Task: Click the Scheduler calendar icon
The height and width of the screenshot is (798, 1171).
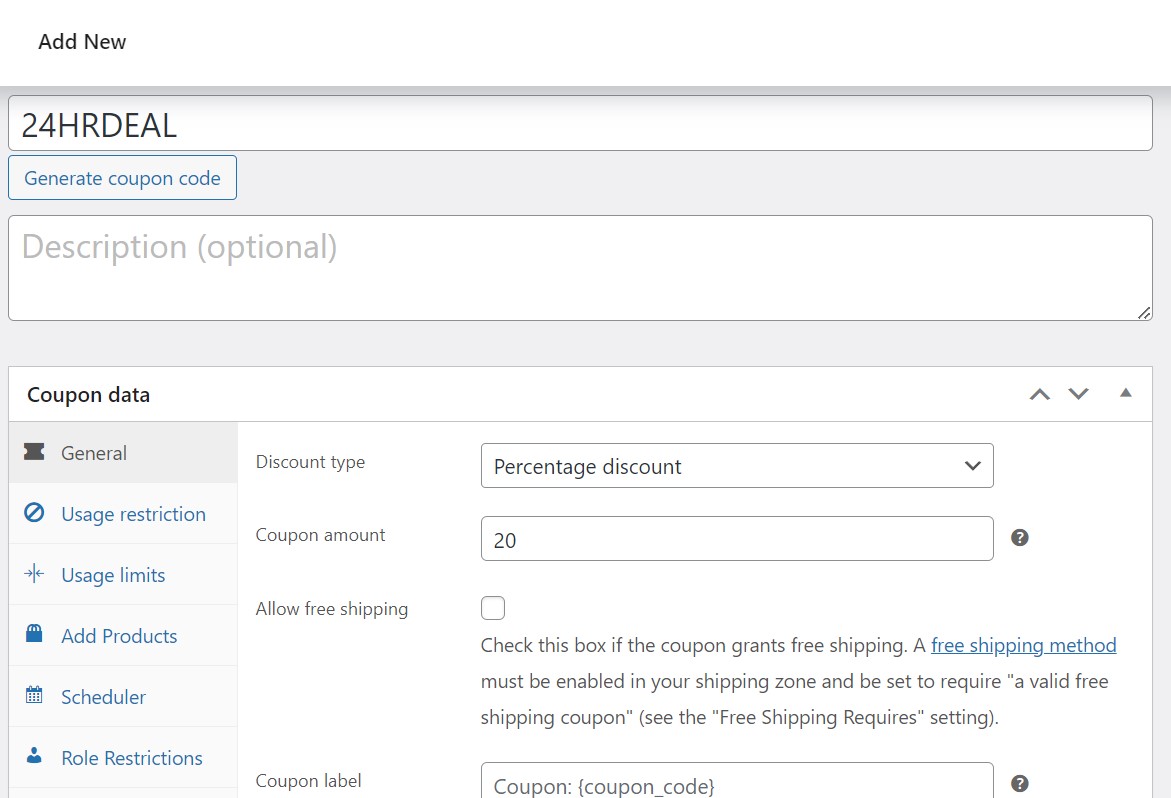Action: coord(34,696)
